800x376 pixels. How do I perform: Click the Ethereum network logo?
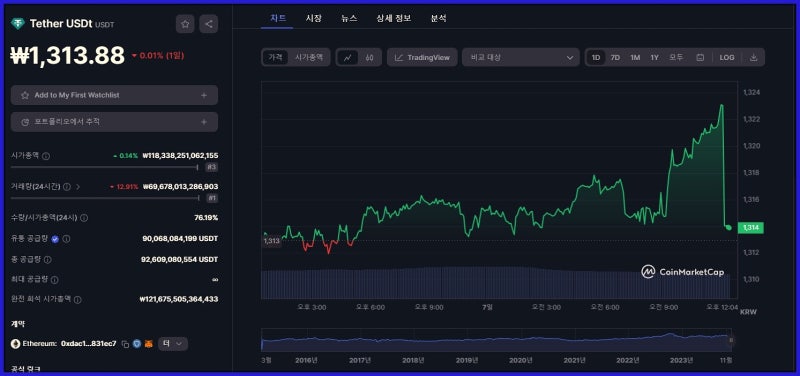click(15, 344)
